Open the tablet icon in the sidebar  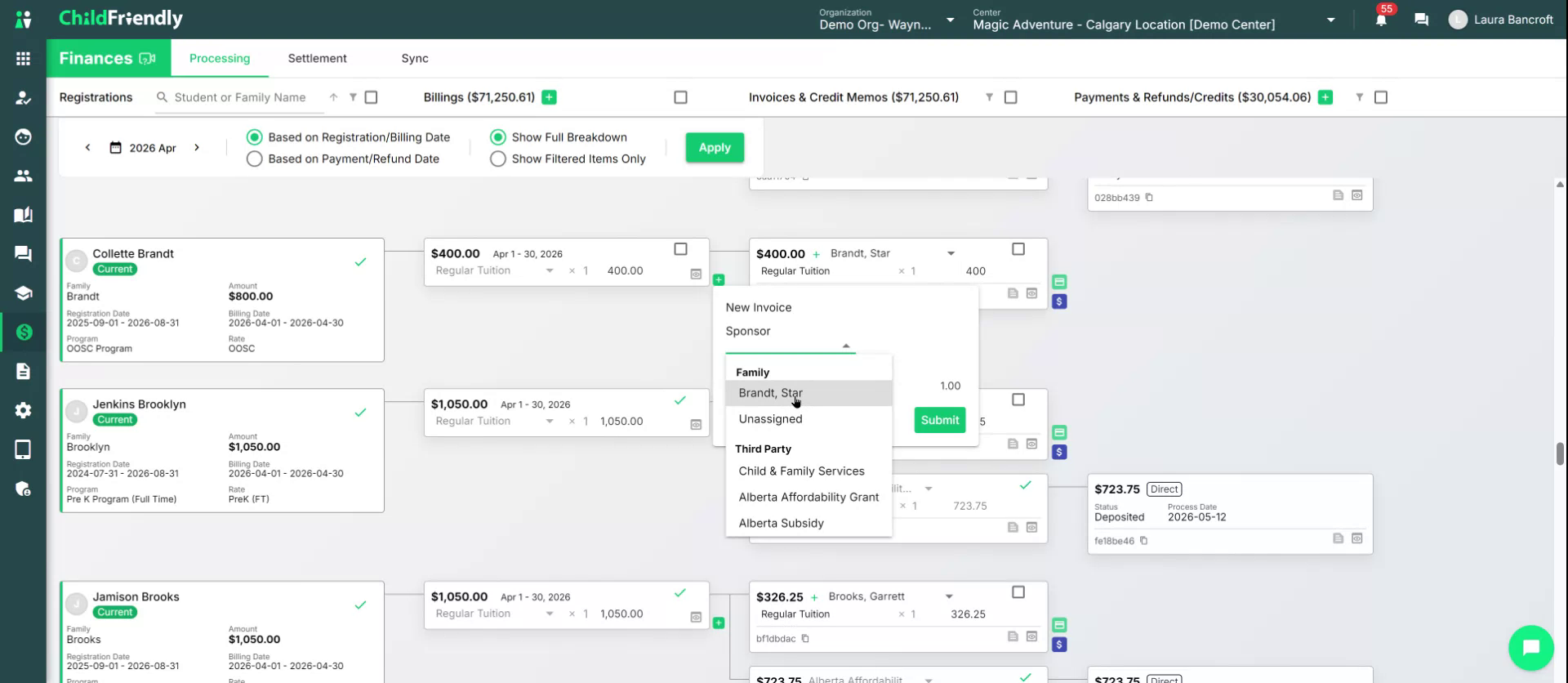pos(23,449)
